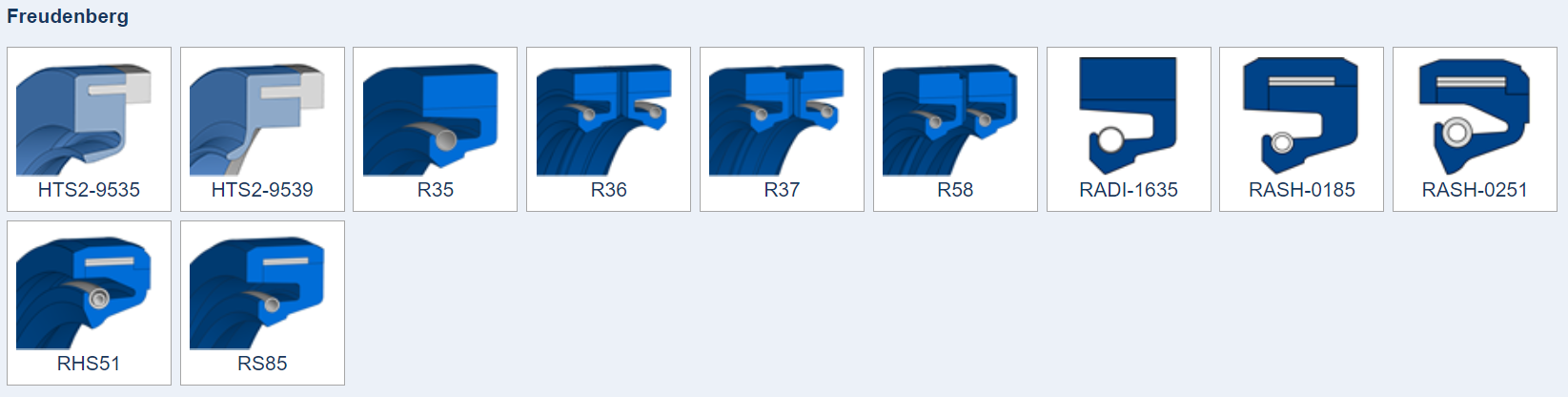Screen dimensions: 1568x397
Task: Click the HTS2-9539 text label
Action: pyautogui.click(x=262, y=190)
